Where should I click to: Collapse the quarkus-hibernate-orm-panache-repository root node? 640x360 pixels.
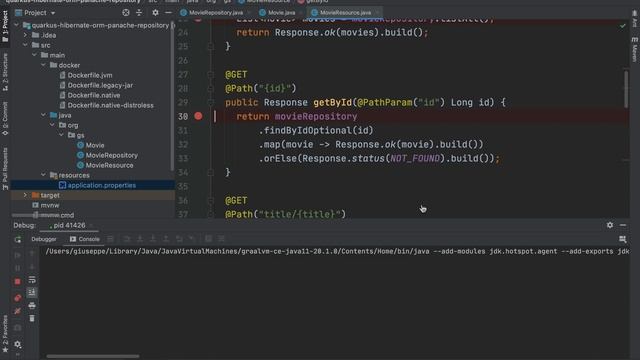coord(16,25)
